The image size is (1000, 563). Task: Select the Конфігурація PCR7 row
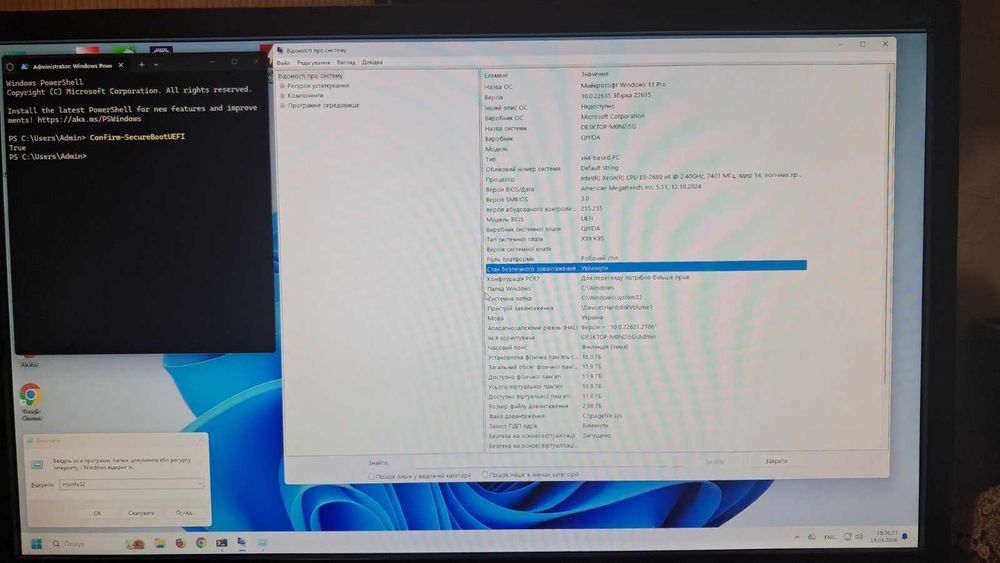[645, 279]
